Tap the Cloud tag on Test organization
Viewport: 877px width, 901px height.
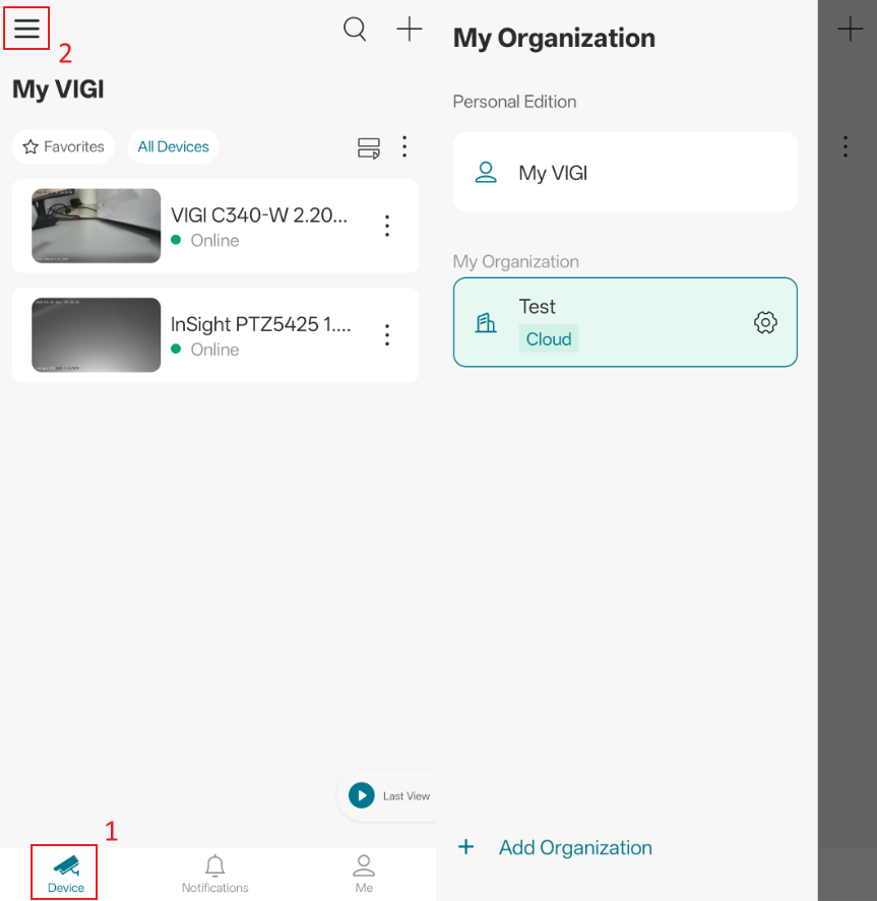tap(549, 339)
